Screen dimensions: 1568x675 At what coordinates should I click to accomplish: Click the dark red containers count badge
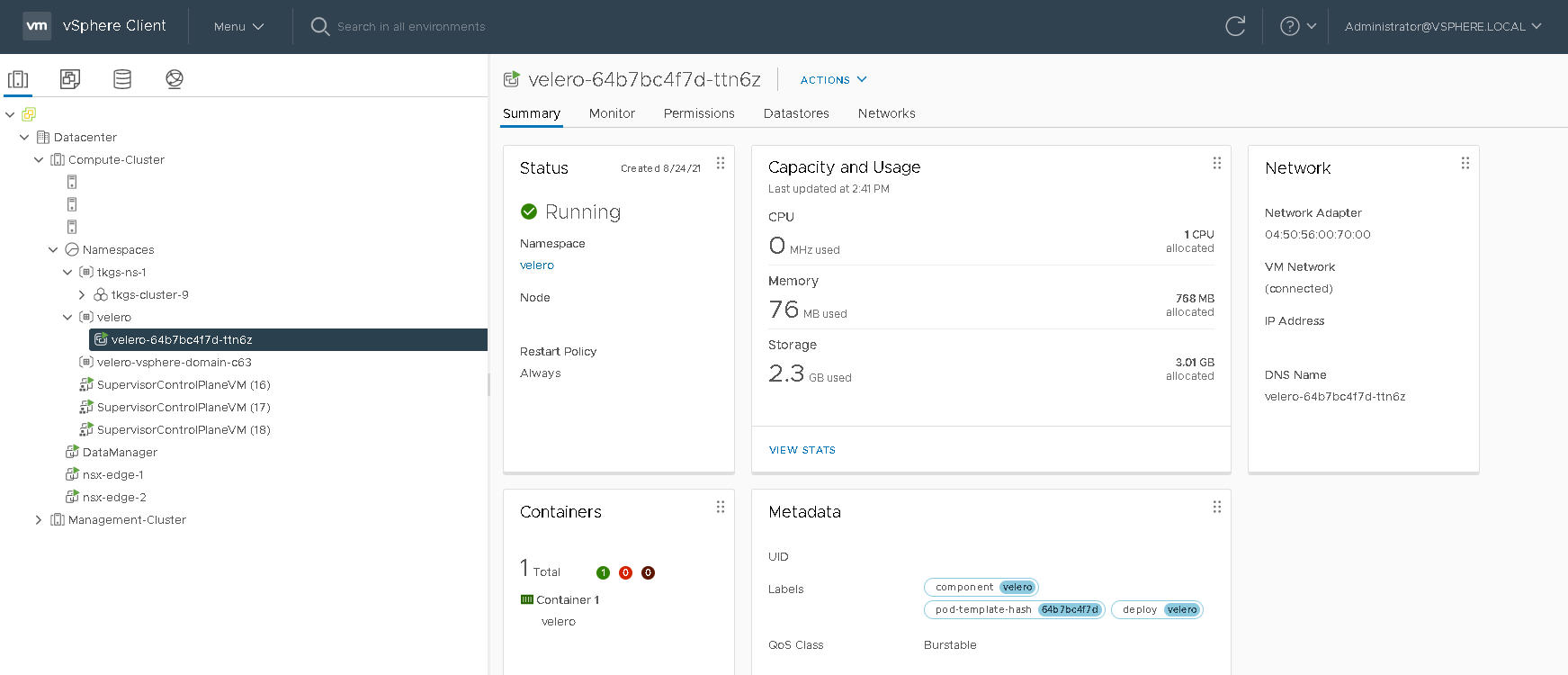tap(648, 572)
